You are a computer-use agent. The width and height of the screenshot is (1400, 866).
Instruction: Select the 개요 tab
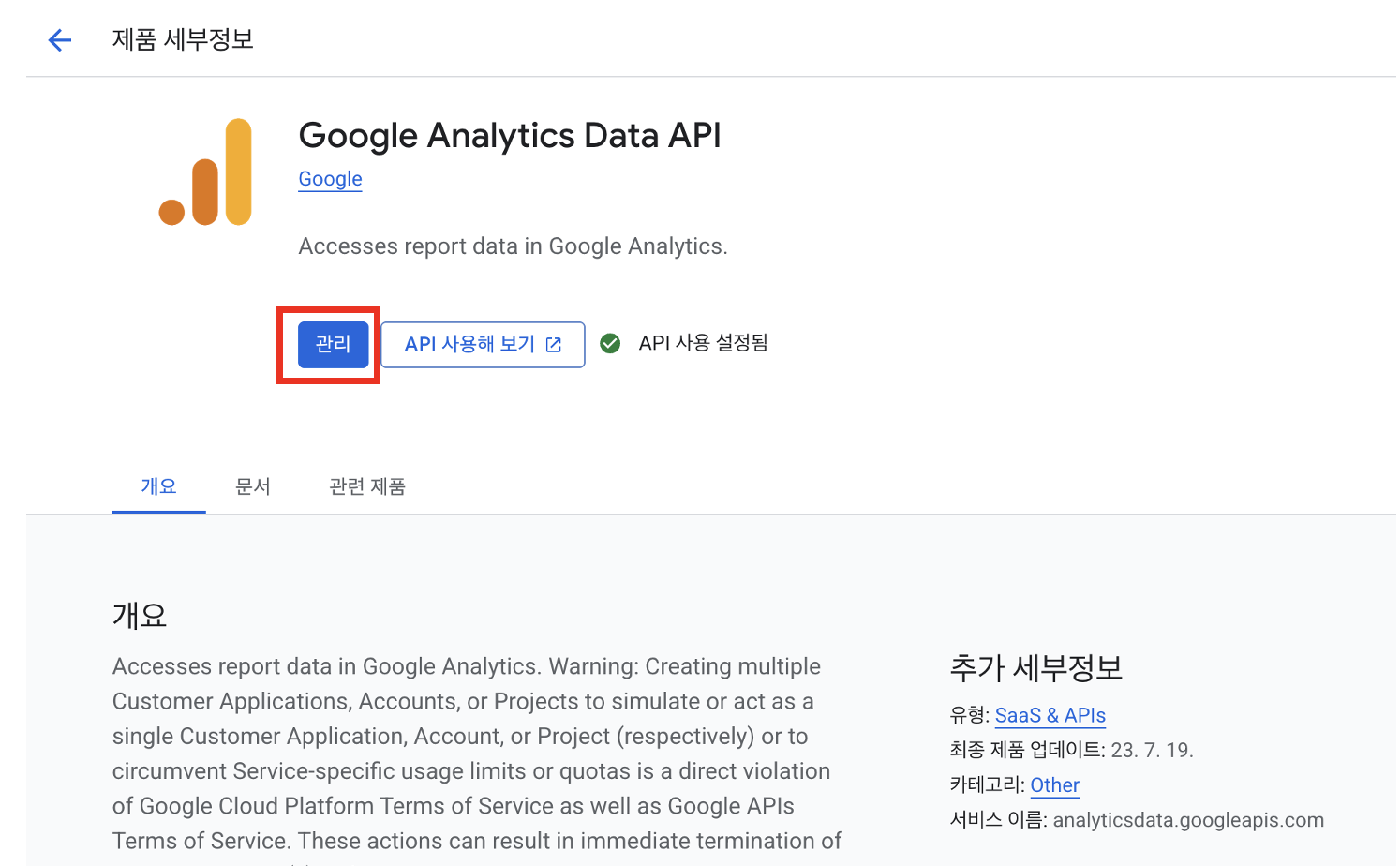tap(158, 486)
